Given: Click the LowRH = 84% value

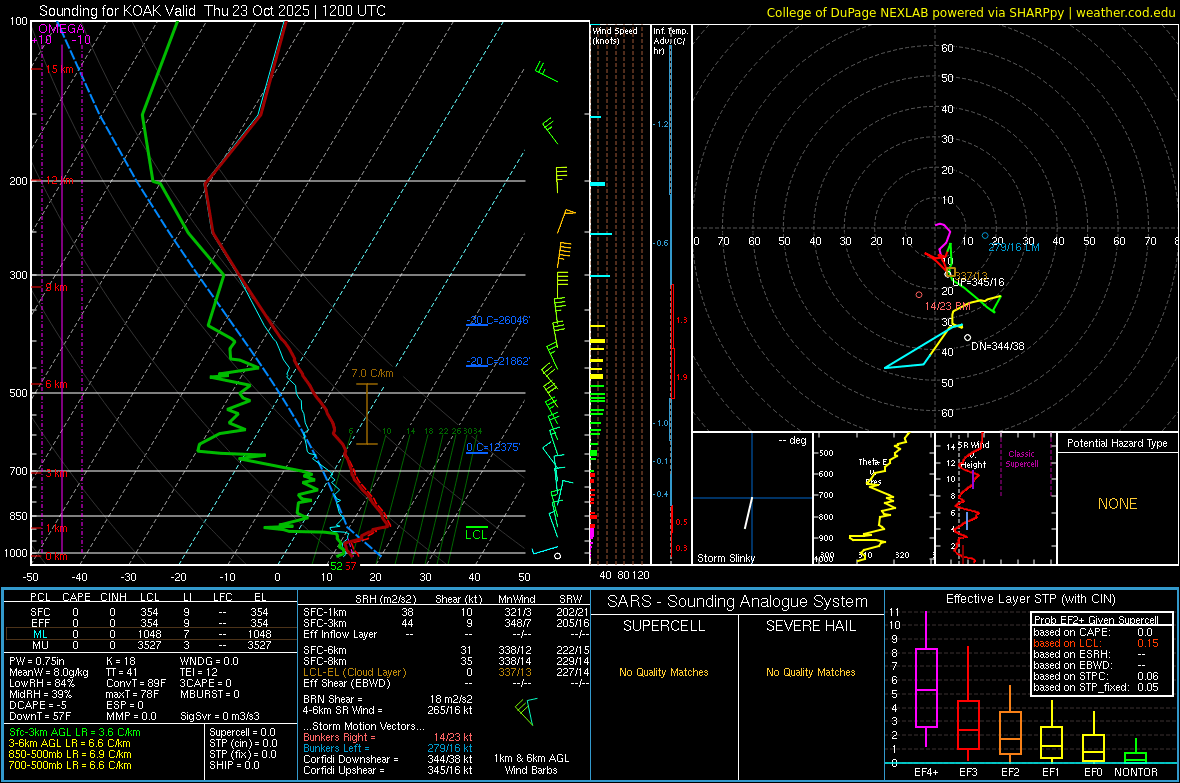Looking at the screenshot, I should [x=42, y=683].
